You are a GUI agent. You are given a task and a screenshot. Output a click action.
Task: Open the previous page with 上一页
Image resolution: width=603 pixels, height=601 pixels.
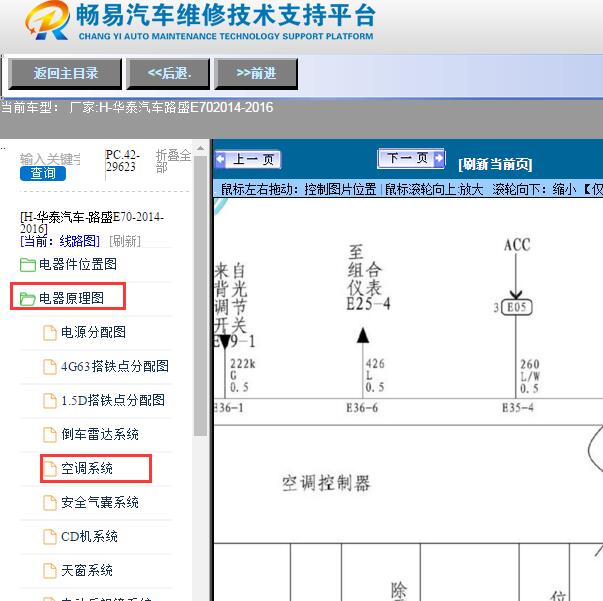248,159
